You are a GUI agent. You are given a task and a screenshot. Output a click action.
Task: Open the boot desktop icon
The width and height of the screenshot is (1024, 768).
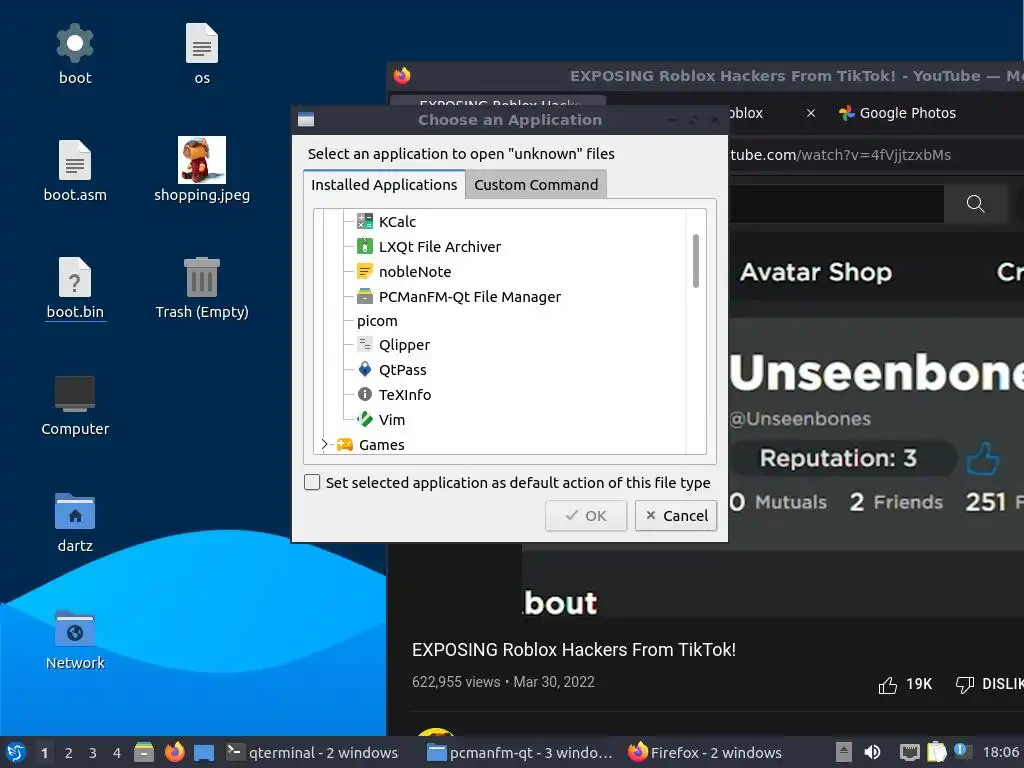75,54
